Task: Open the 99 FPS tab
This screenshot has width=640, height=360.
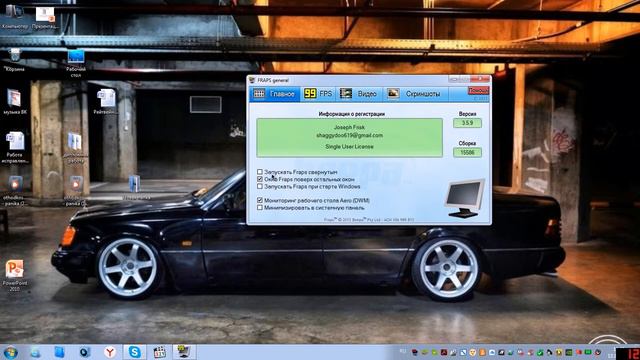Action: point(318,94)
